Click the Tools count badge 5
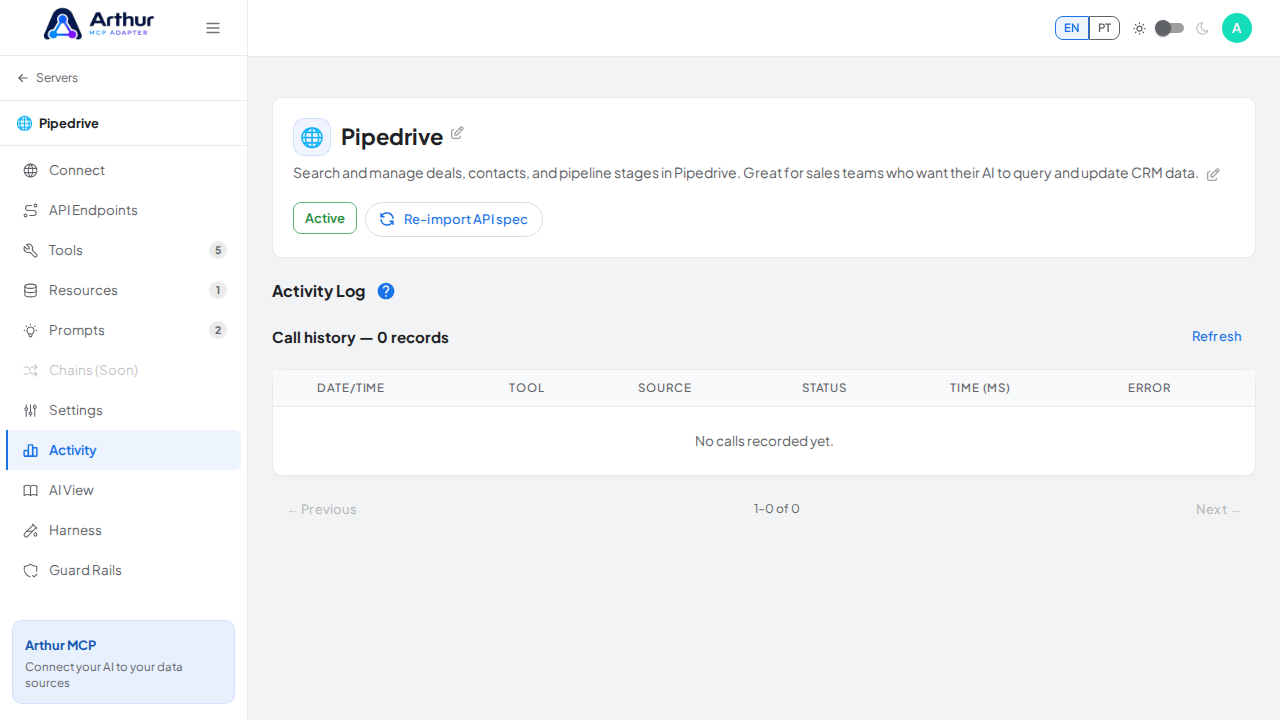The height and width of the screenshot is (720, 1280). 218,250
